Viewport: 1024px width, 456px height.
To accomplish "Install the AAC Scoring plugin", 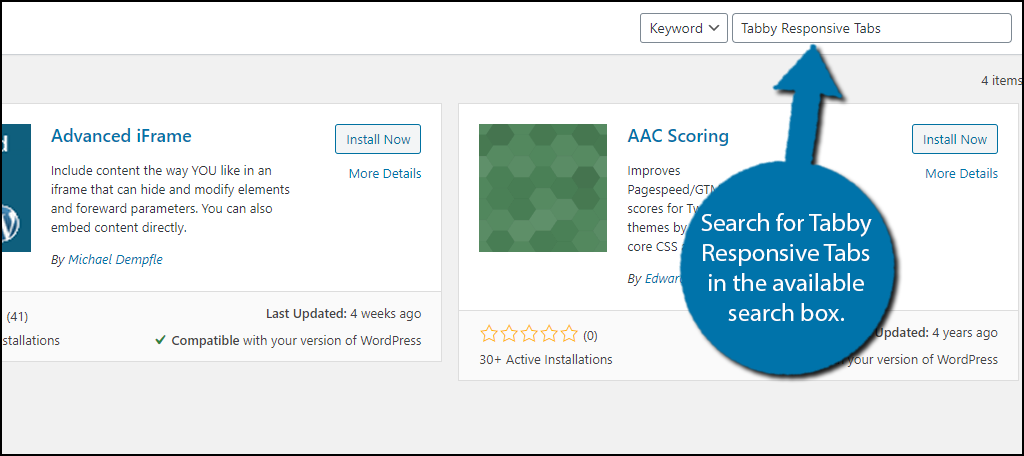I will (x=955, y=139).
